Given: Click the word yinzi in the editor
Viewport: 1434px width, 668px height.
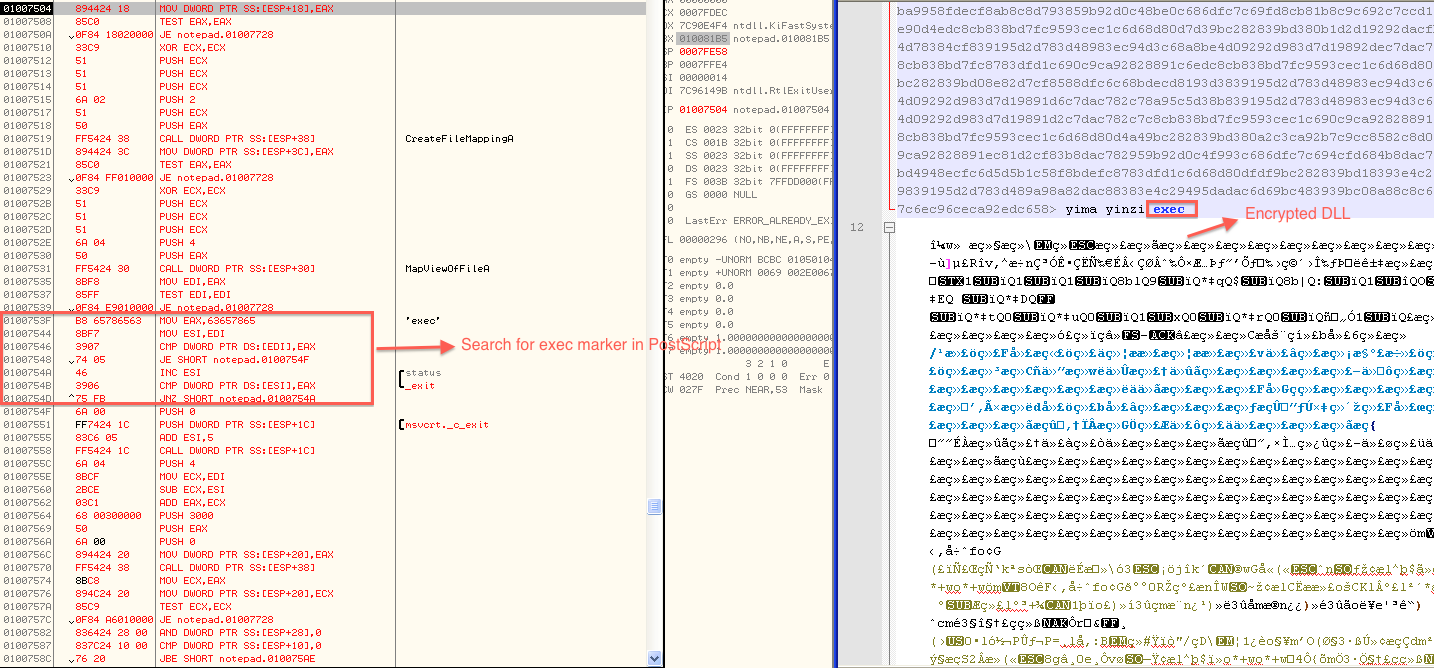Looking at the screenshot, I should (1125, 209).
